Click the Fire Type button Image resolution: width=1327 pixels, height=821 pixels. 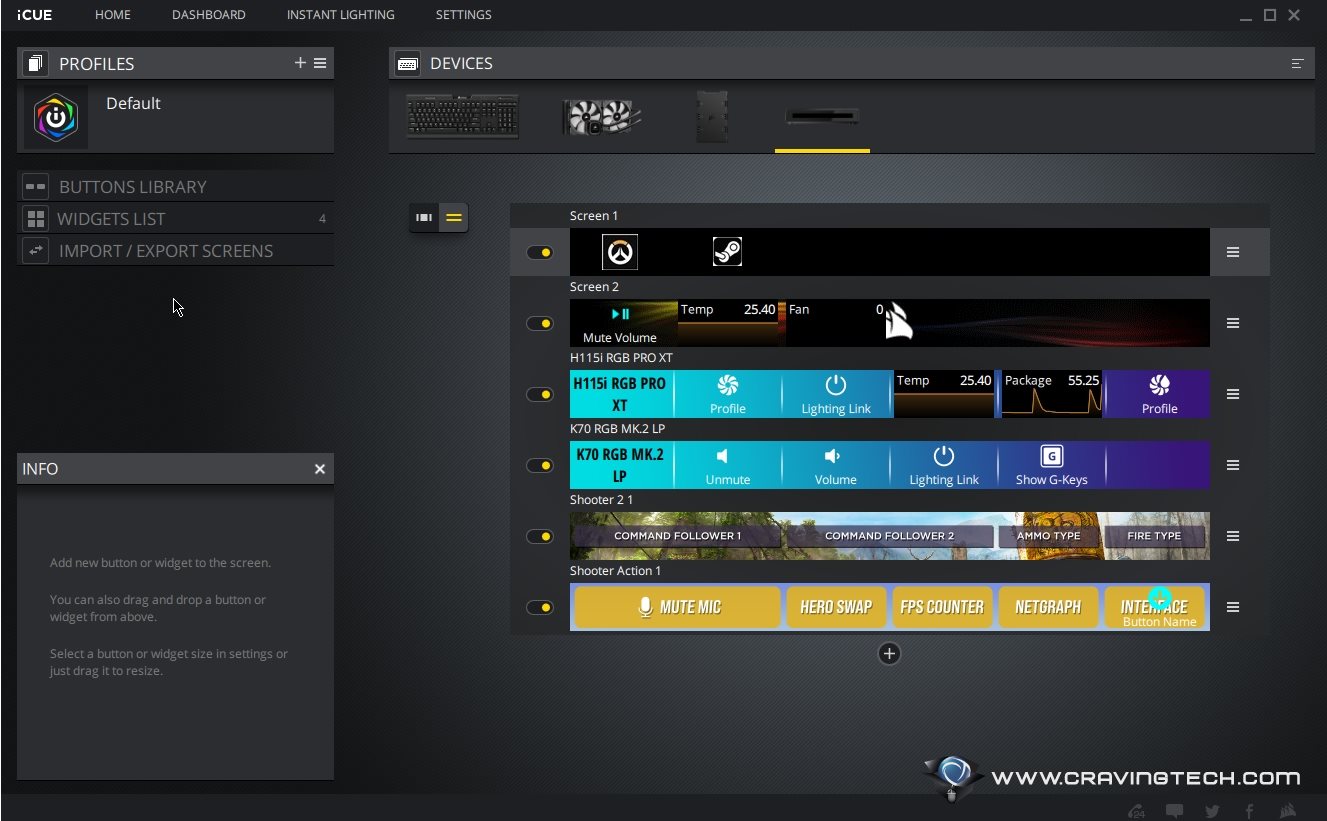(x=1154, y=536)
